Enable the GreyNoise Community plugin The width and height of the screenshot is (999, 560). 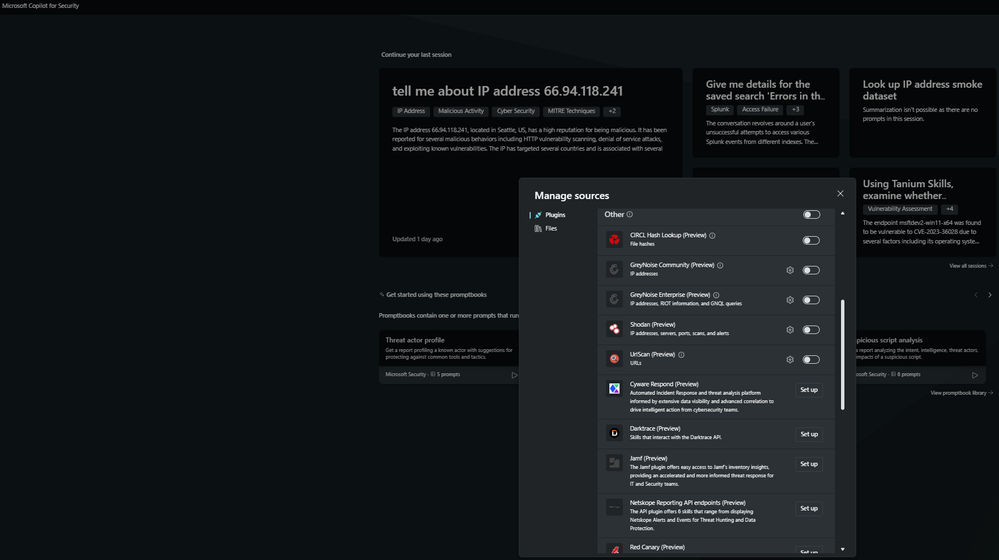click(811, 270)
